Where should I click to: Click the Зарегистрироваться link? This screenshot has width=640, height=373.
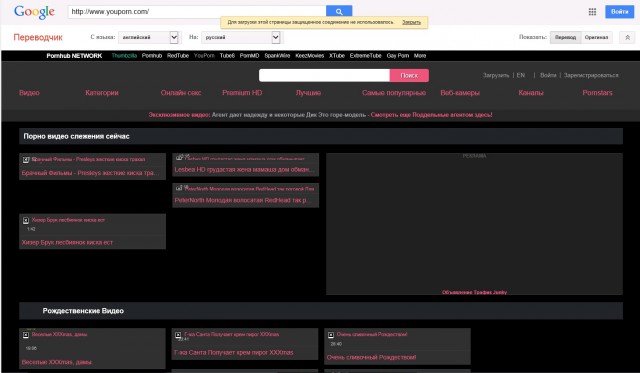(591, 75)
